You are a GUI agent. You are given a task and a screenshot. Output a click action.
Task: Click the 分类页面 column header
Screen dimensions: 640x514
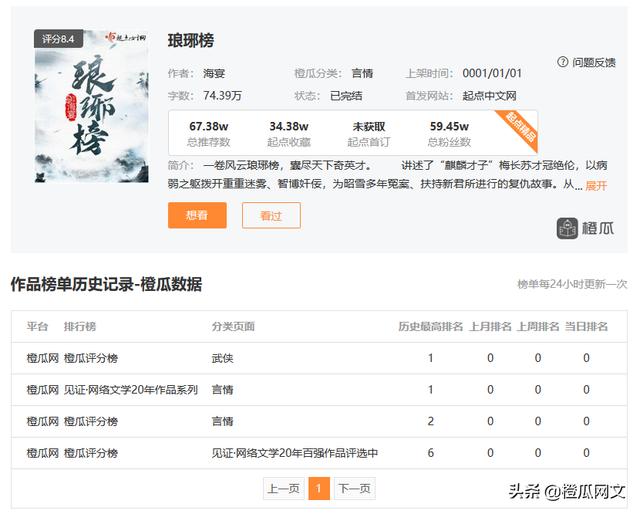(x=233, y=327)
